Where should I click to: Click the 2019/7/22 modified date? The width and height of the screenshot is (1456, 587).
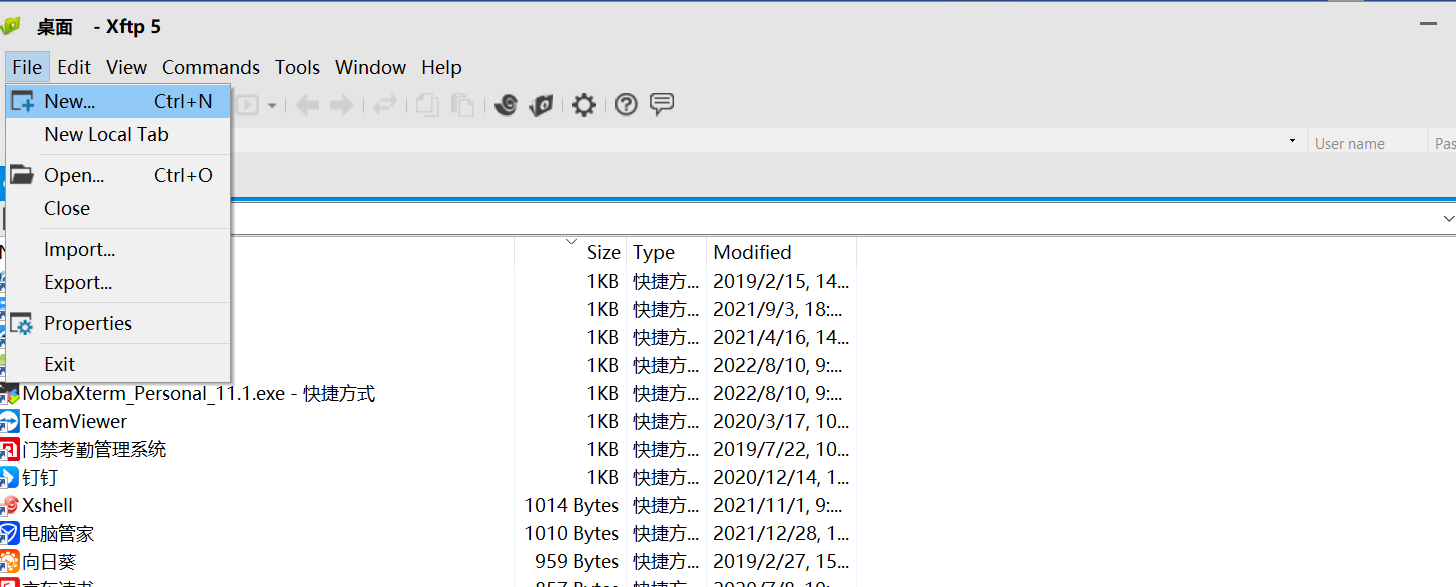coord(781,450)
